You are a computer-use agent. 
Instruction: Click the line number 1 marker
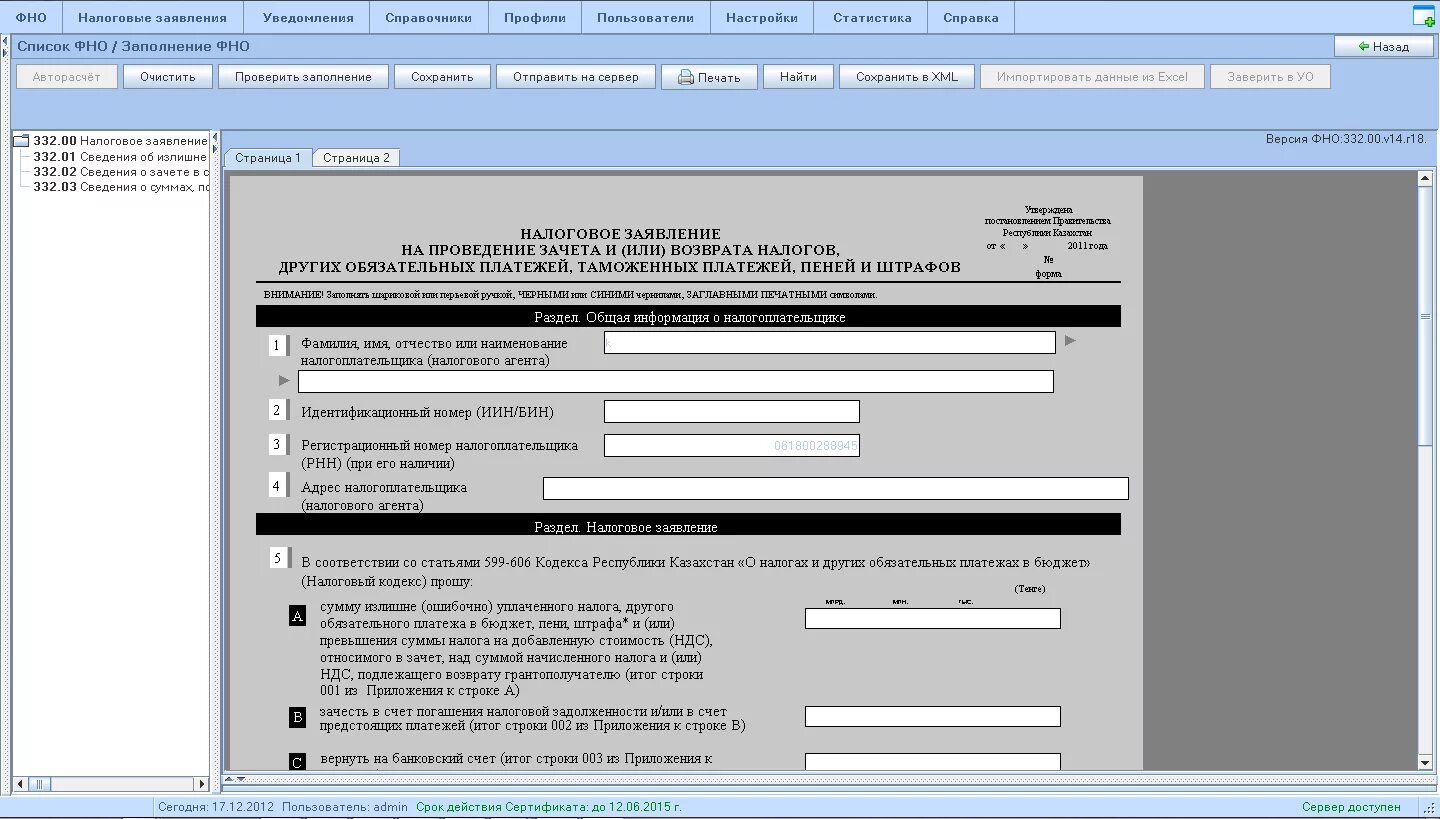[278, 345]
